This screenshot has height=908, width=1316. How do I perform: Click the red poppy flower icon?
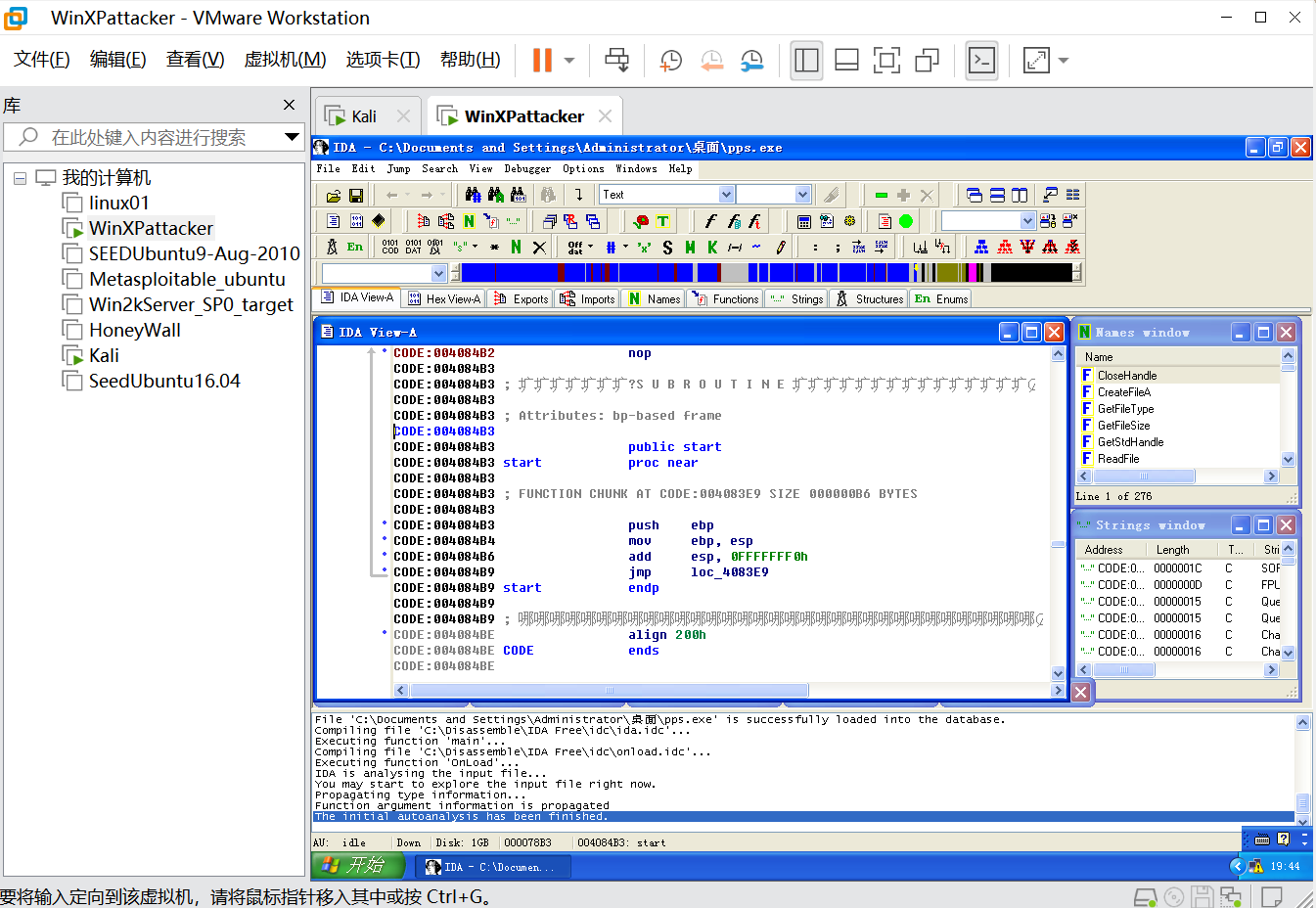[641, 221]
